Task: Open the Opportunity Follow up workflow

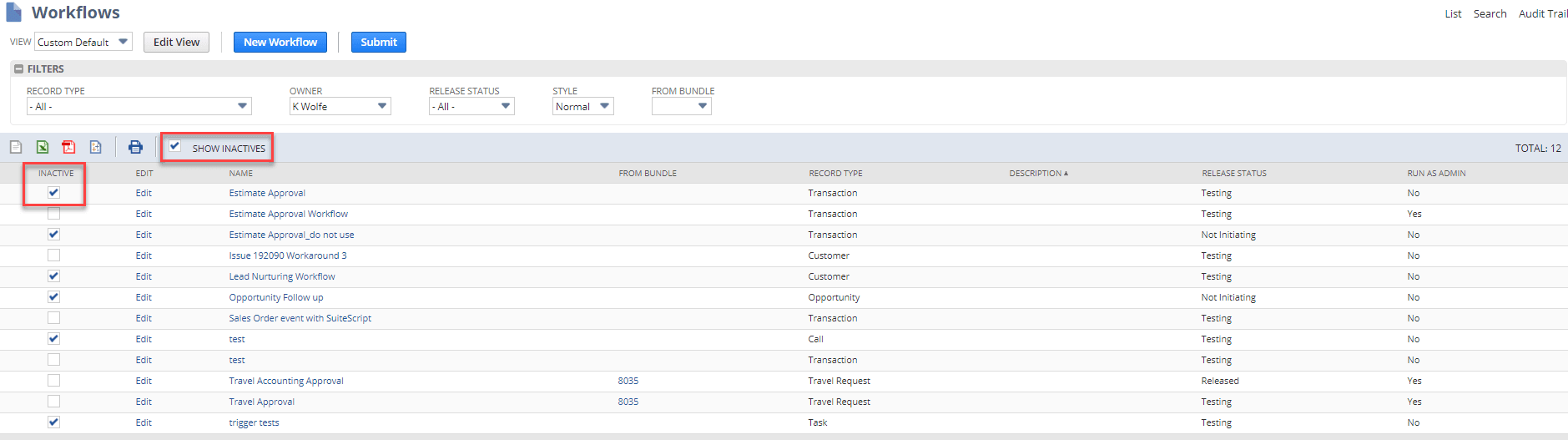Action: pos(276,297)
